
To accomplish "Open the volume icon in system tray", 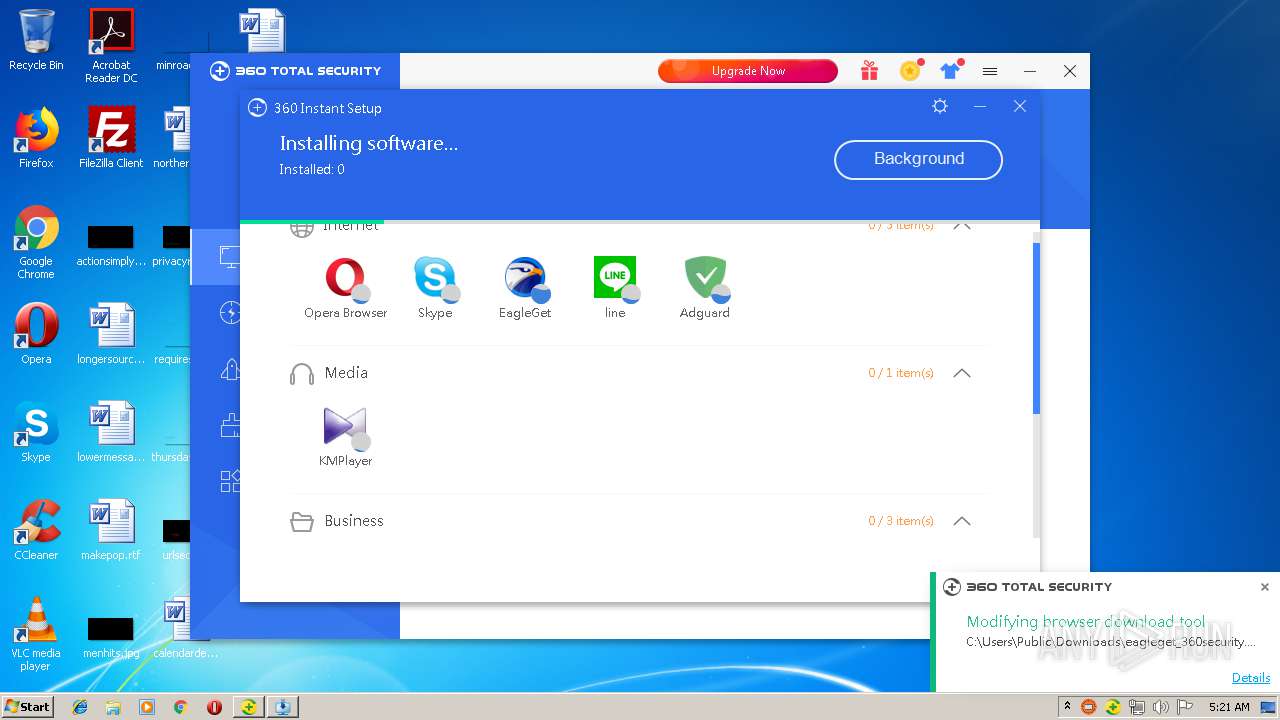I will coord(1161,707).
